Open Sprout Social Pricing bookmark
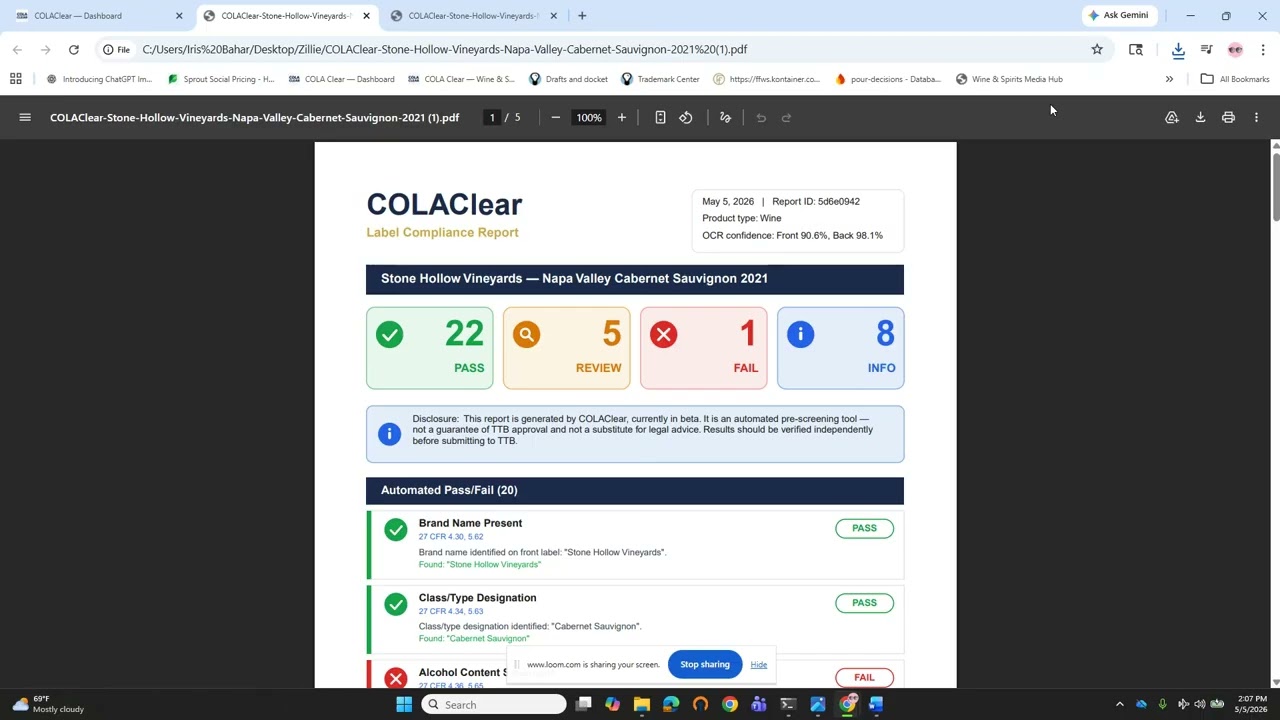 coord(221,79)
